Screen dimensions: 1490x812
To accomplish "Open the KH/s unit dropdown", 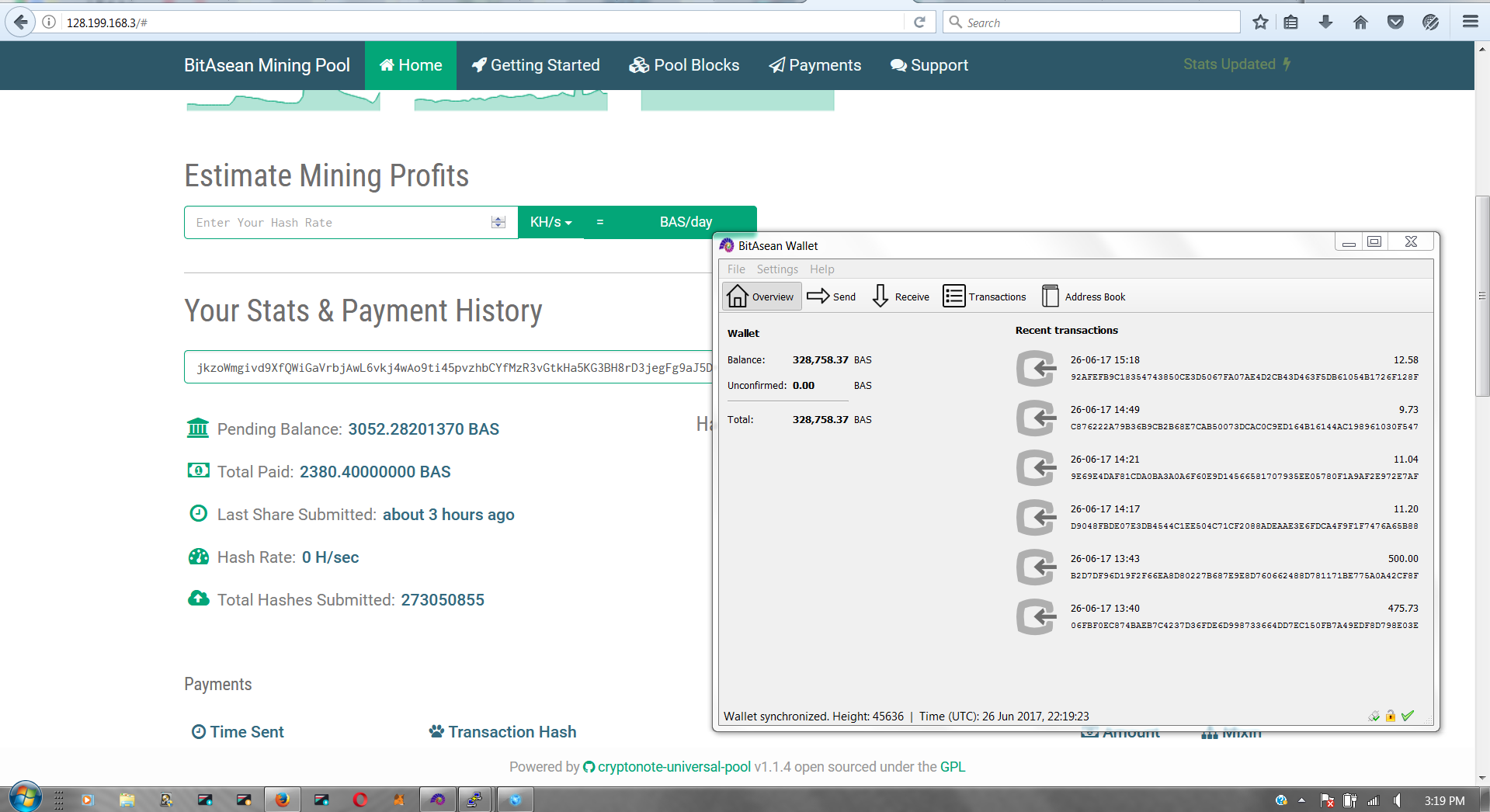I will coord(551,222).
